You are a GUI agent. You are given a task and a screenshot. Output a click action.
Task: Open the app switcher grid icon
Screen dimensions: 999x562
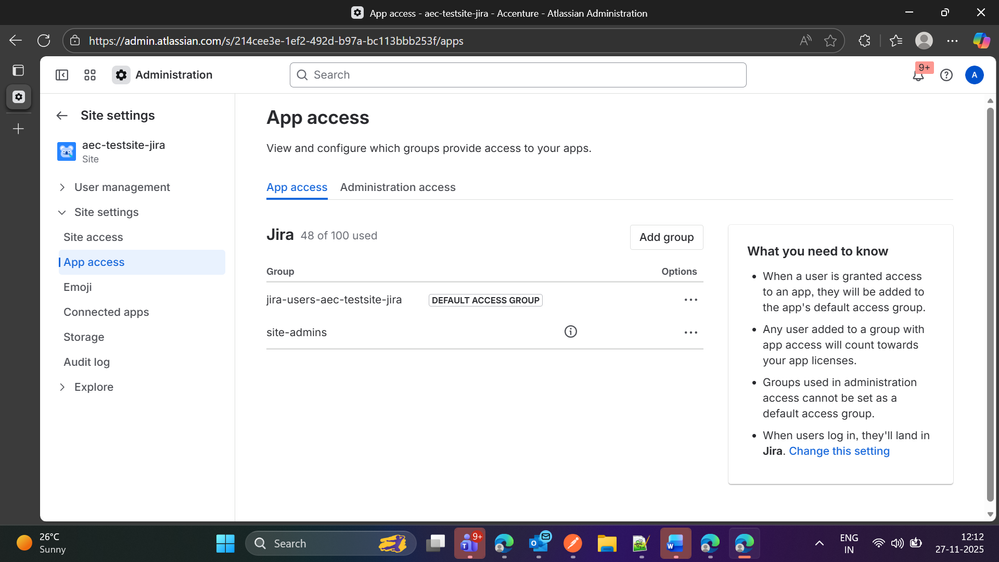(90, 75)
